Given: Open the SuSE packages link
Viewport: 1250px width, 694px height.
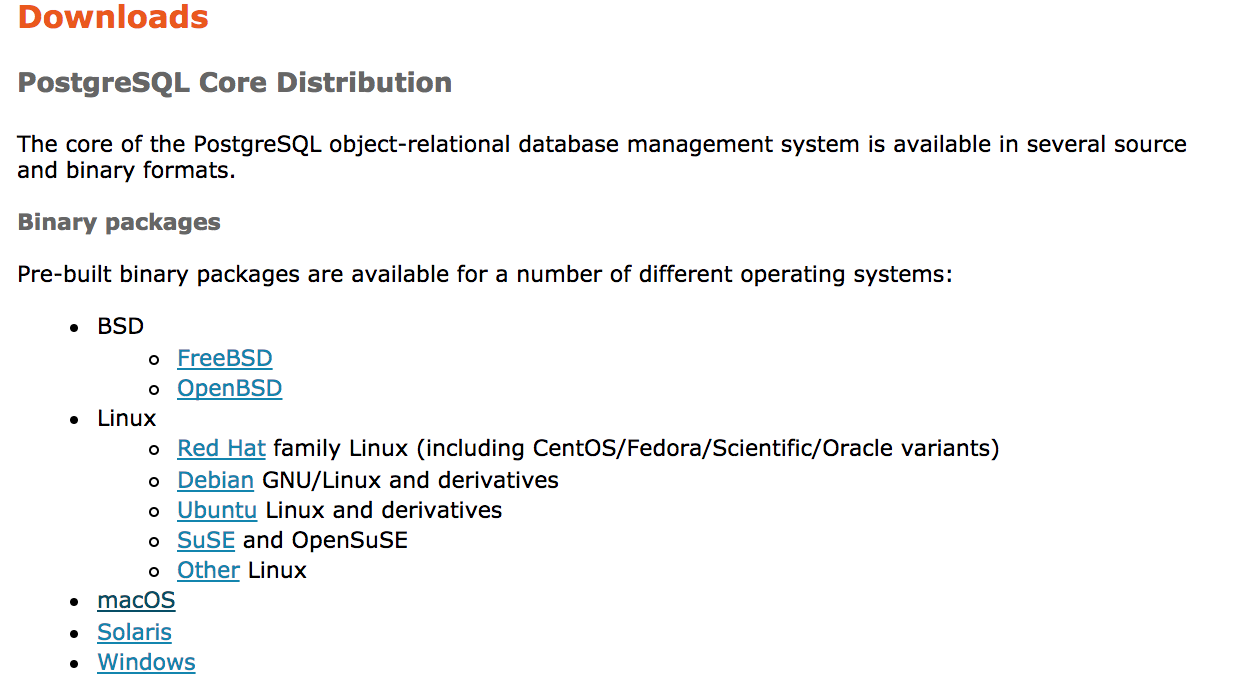Looking at the screenshot, I should click(205, 540).
